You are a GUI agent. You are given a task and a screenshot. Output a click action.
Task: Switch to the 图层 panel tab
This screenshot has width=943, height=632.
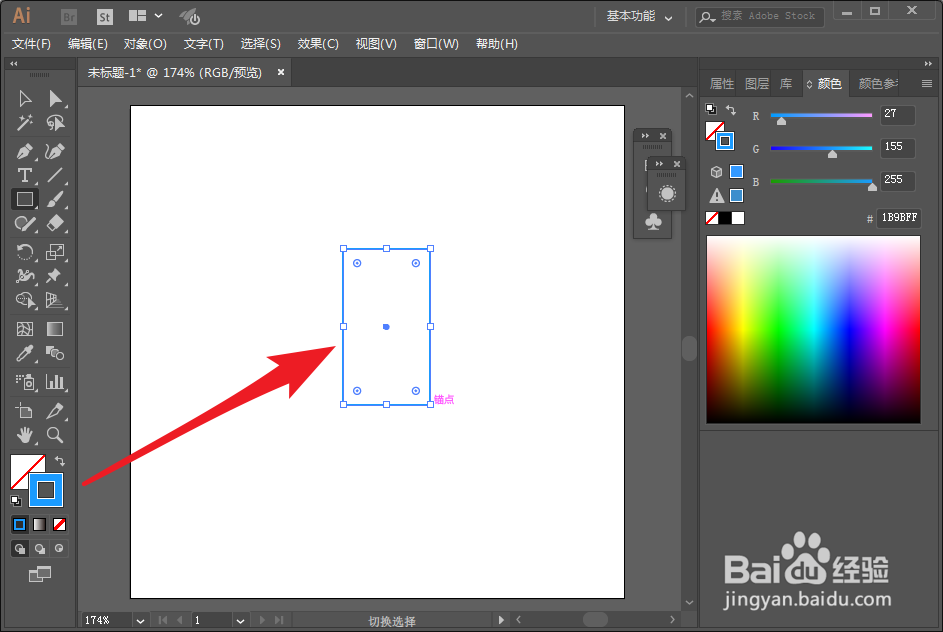757,84
